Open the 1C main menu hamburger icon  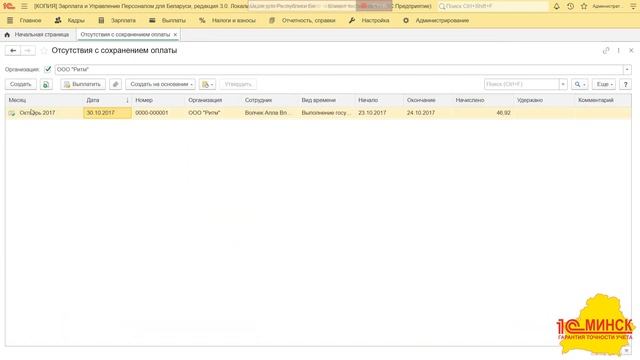click(x=24, y=6)
